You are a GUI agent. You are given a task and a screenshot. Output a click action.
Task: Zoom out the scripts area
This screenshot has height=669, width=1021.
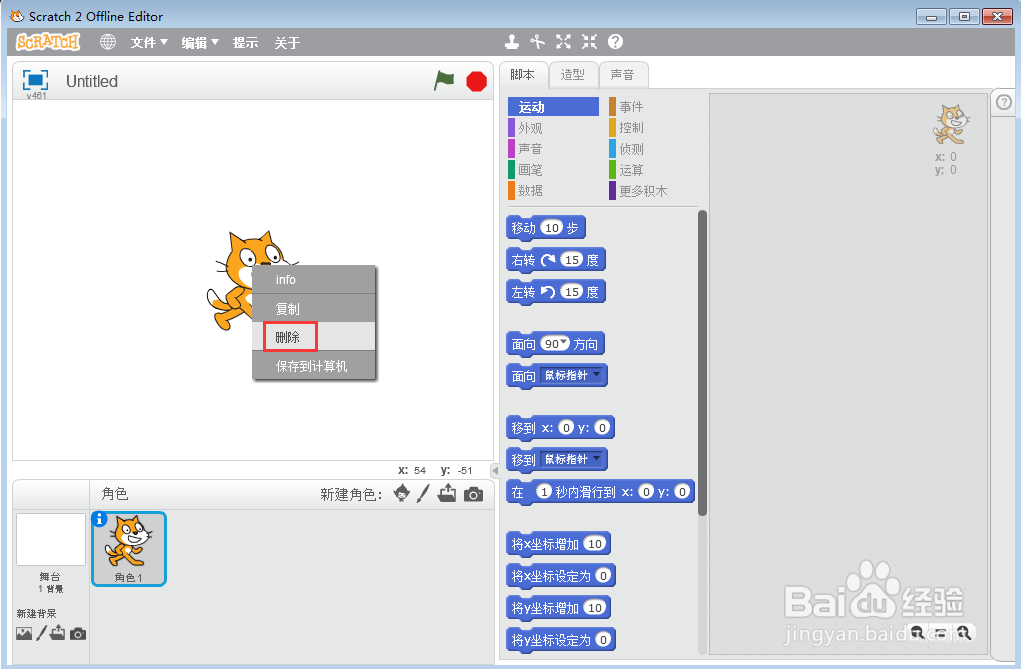[917, 632]
